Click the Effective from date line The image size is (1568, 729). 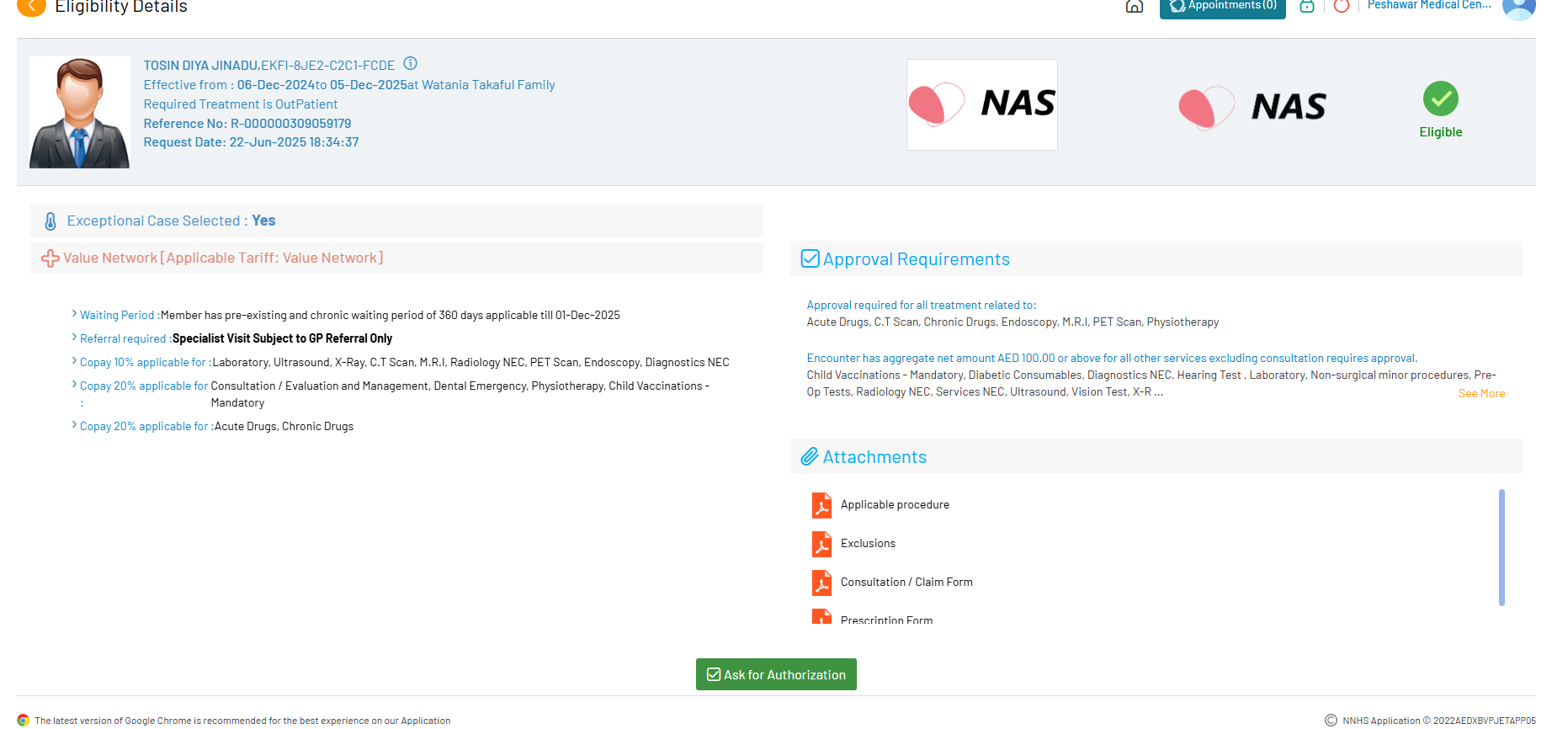[x=349, y=85]
